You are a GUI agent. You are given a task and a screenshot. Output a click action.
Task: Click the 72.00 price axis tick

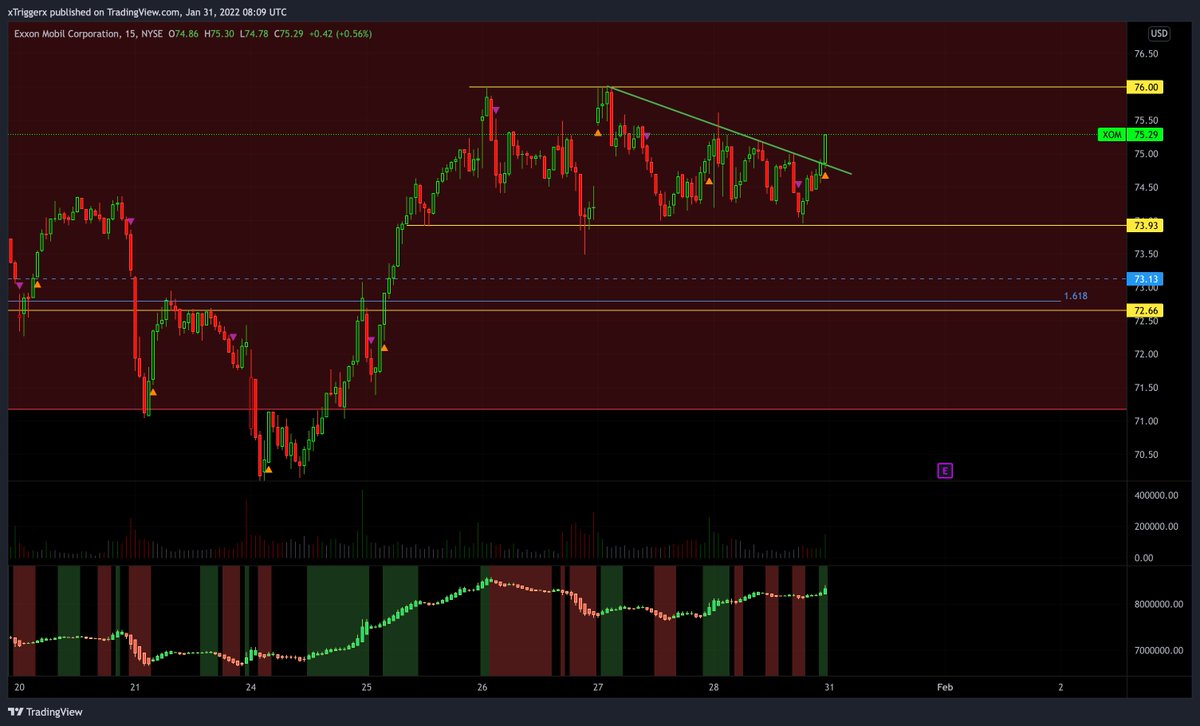(x=1146, y=354)
